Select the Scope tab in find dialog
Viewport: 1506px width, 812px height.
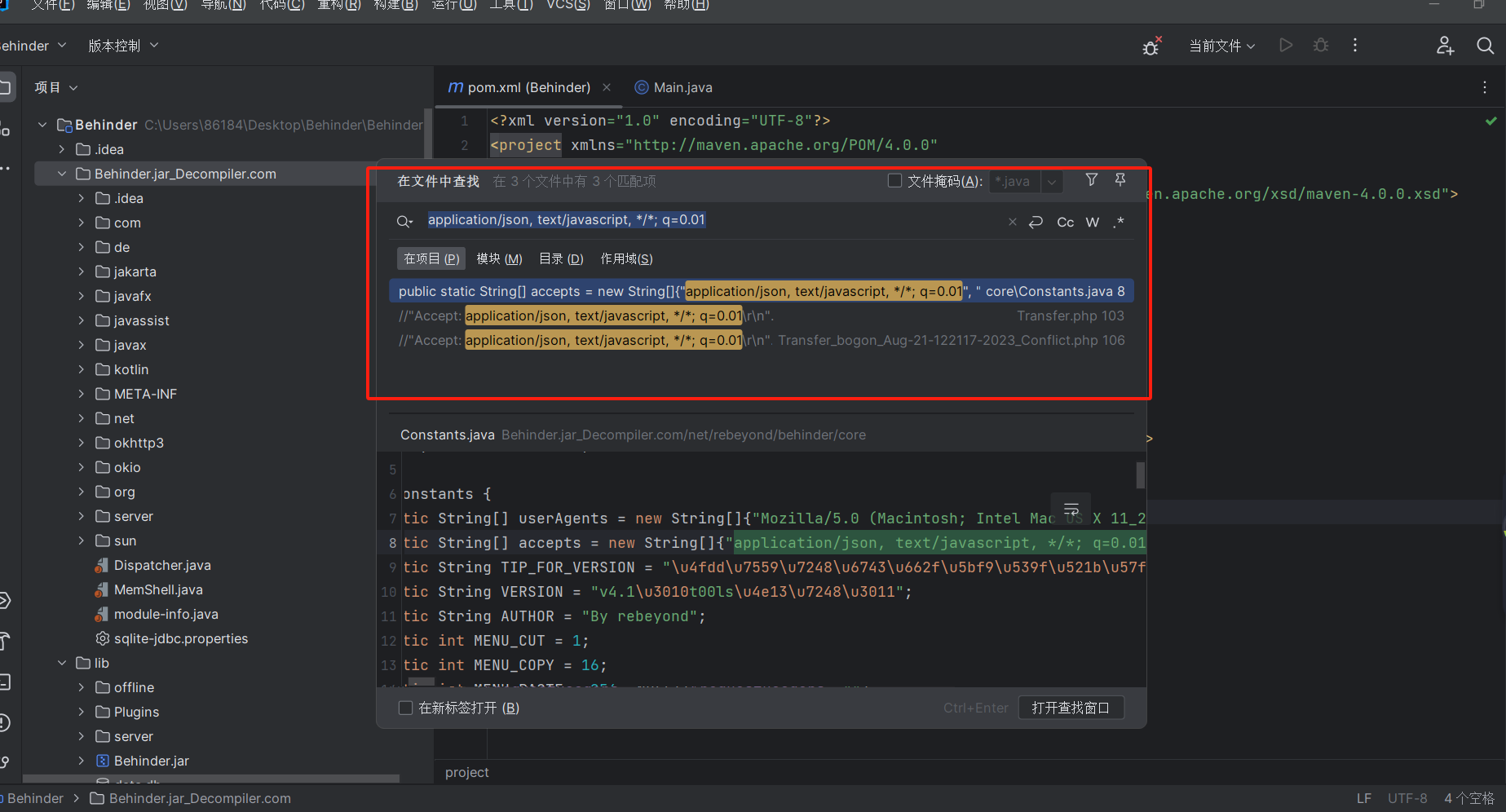(x=626, y=258)
